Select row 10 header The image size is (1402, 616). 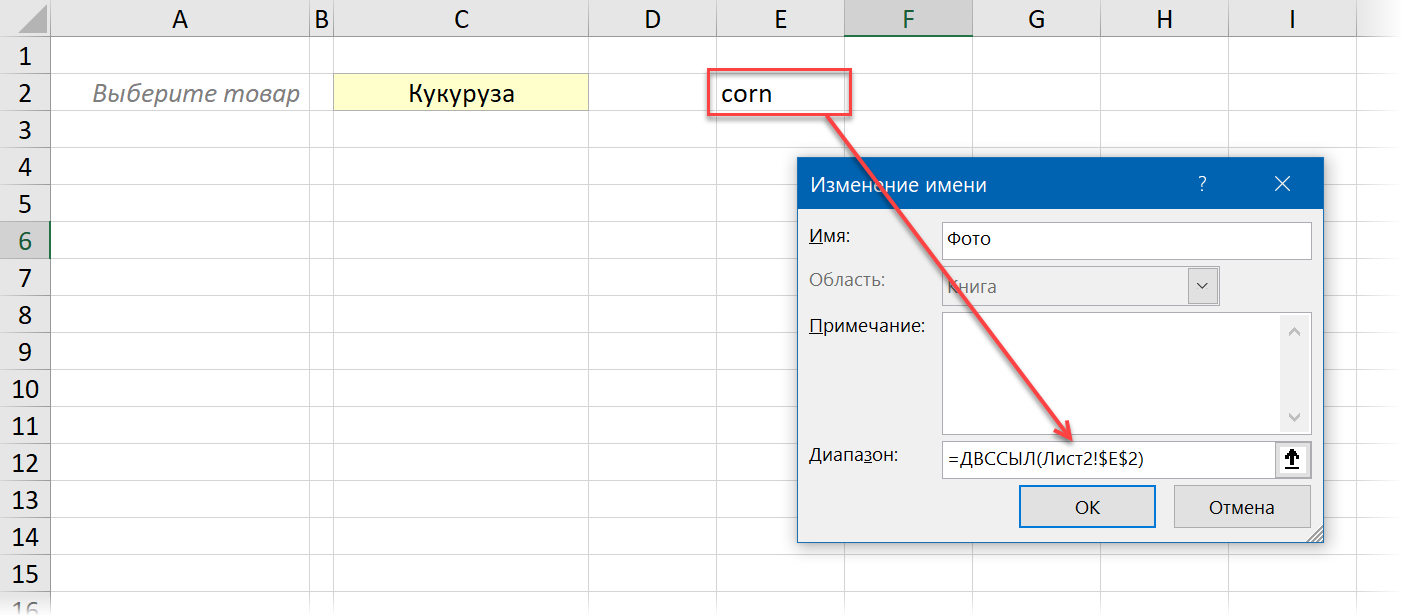[25, 389]
